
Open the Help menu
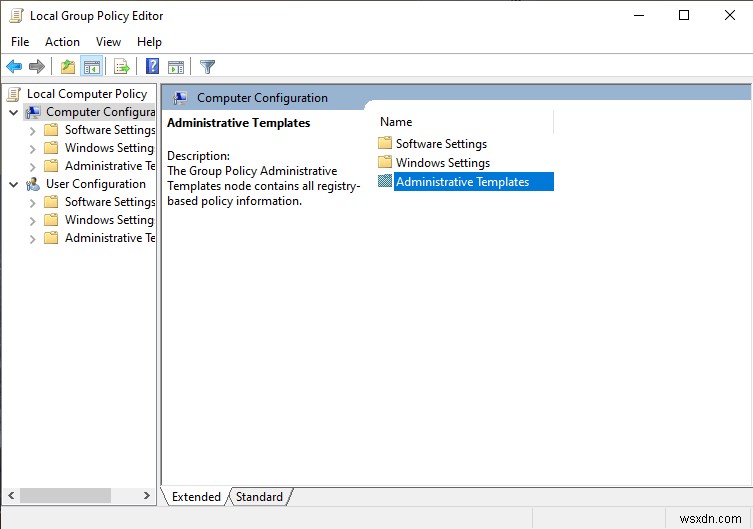149,42
